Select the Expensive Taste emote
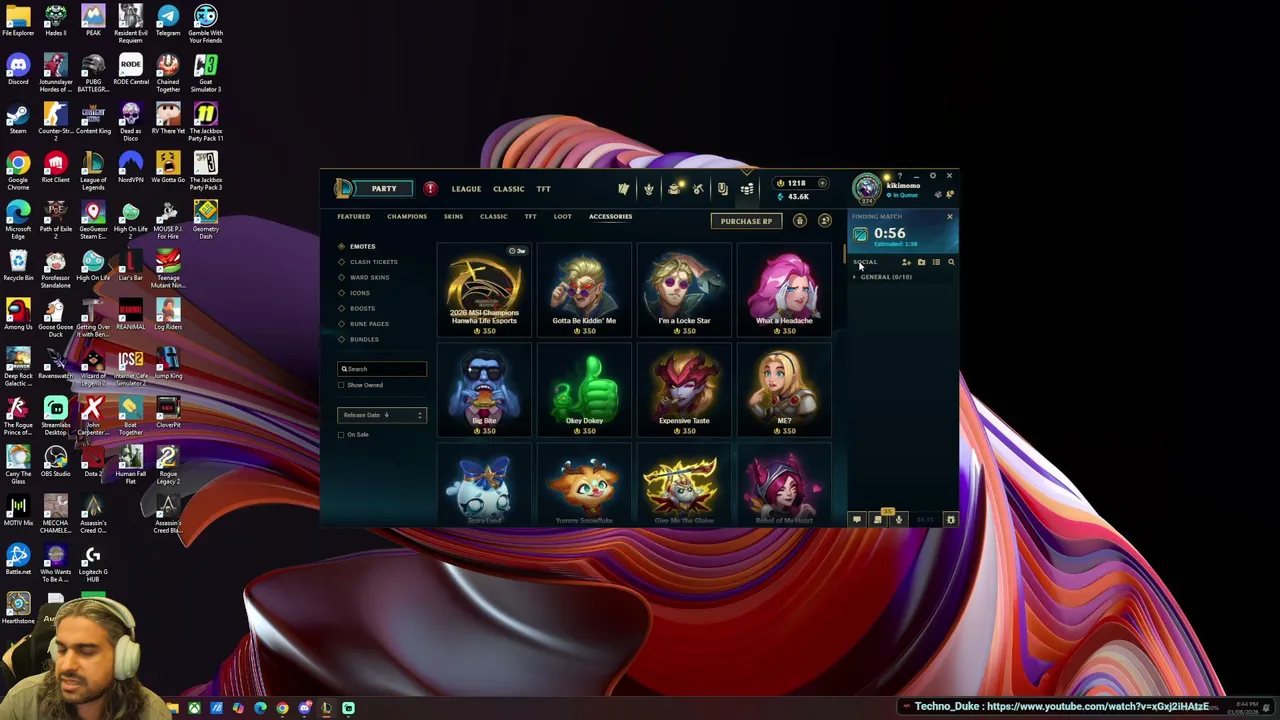1280x720 pixels. [684, 391]
